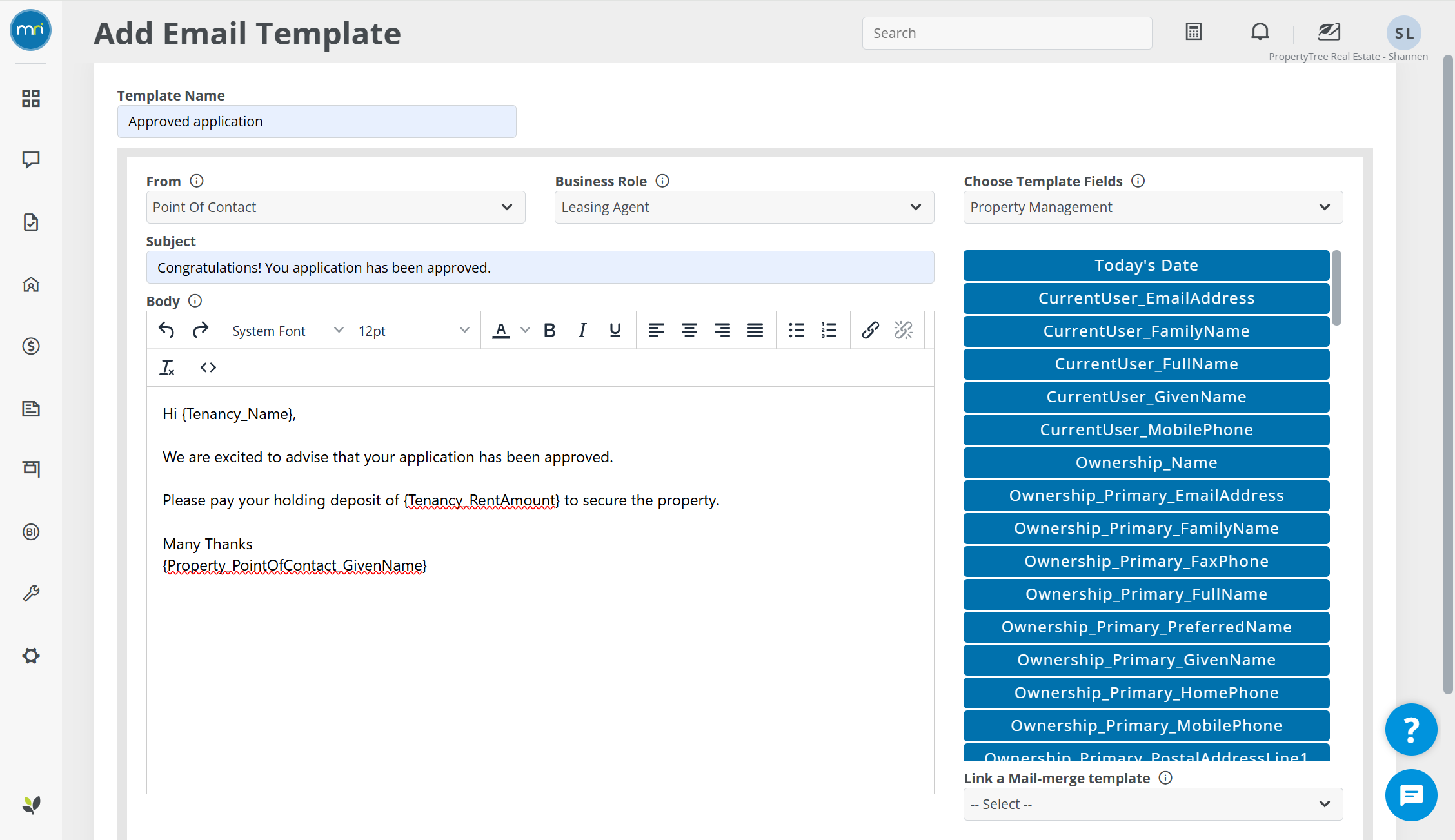Click the redo arrow in body editor
The image size is (1455, 840).
coord(201,330)
